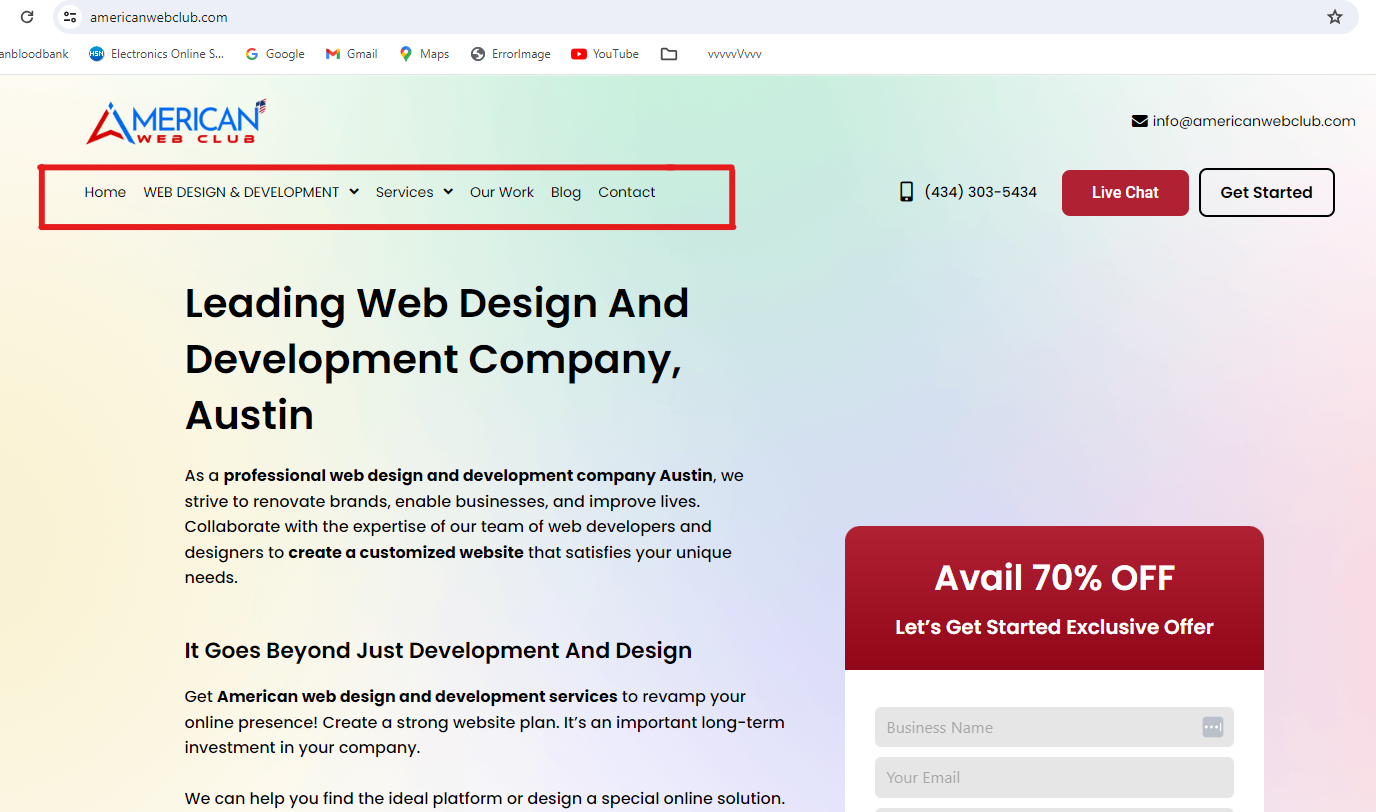
Task: Click the Business Name input field
Action: [x=1054, y=727]
